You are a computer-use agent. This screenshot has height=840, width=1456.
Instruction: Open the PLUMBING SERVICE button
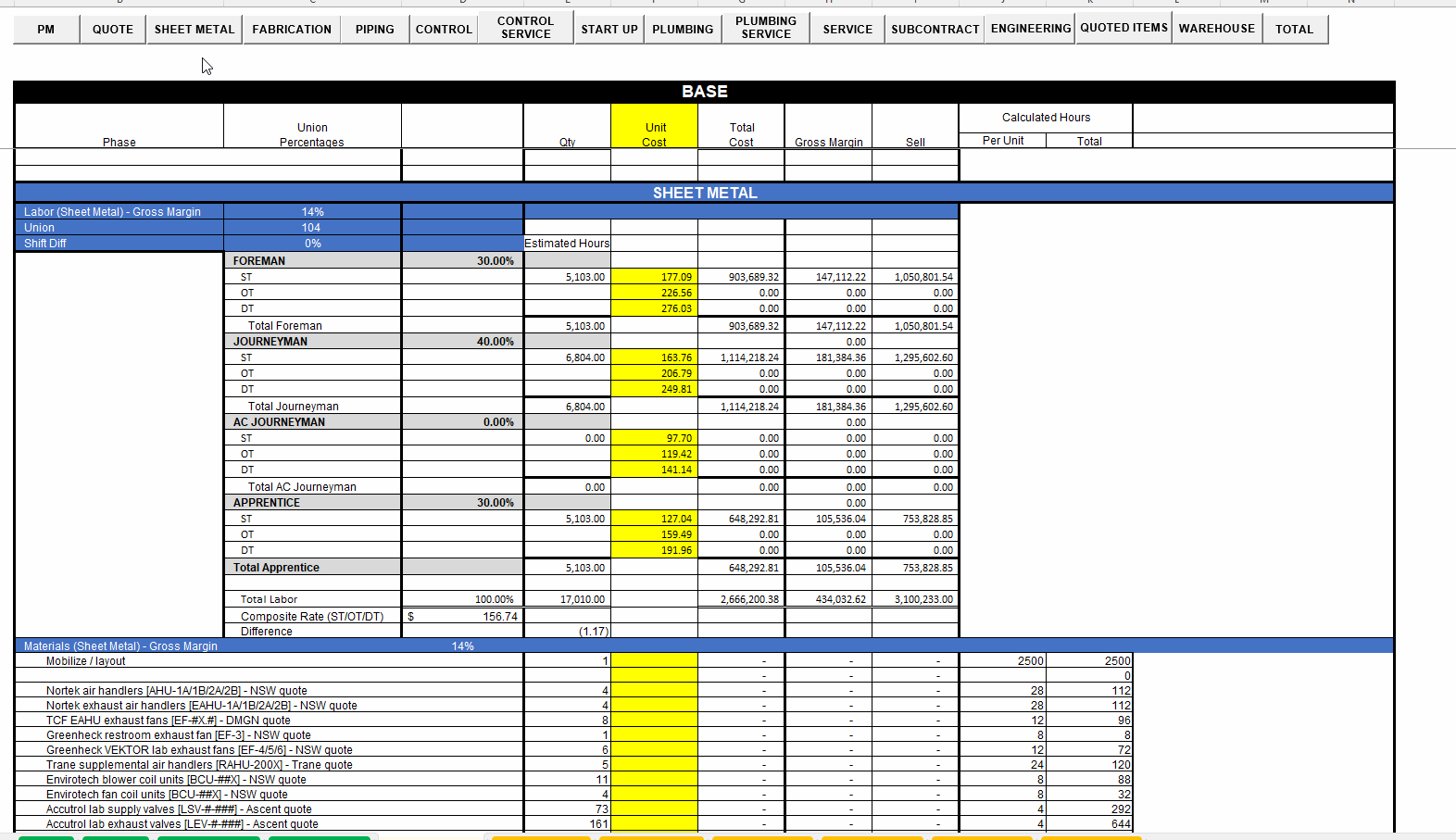pyautogui.click(x=766, y=28)
